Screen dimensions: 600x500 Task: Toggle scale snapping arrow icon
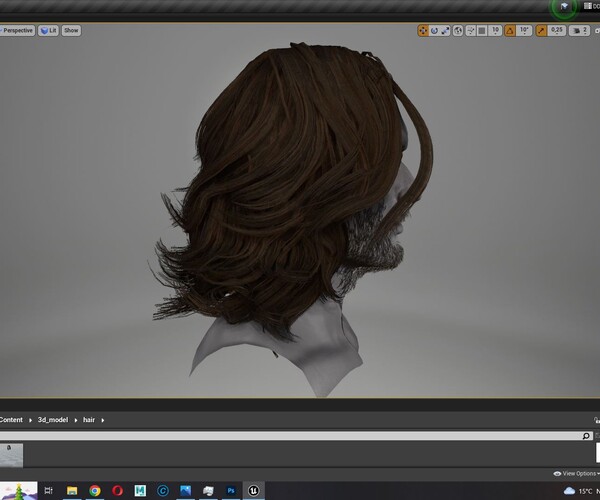point(541,31)
